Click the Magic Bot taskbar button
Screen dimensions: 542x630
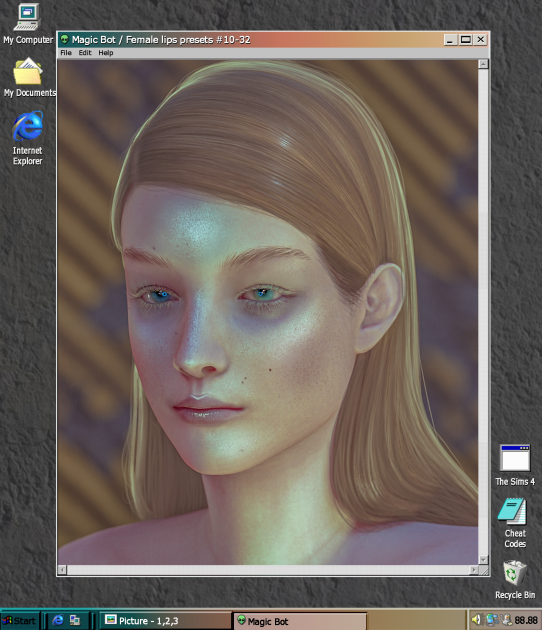(300, 621)
